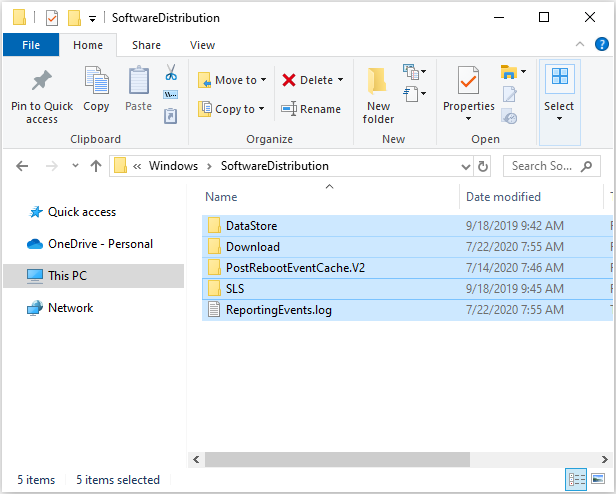Click the Cut scissors icon
The image size is (616, 494).
(170, 73)
